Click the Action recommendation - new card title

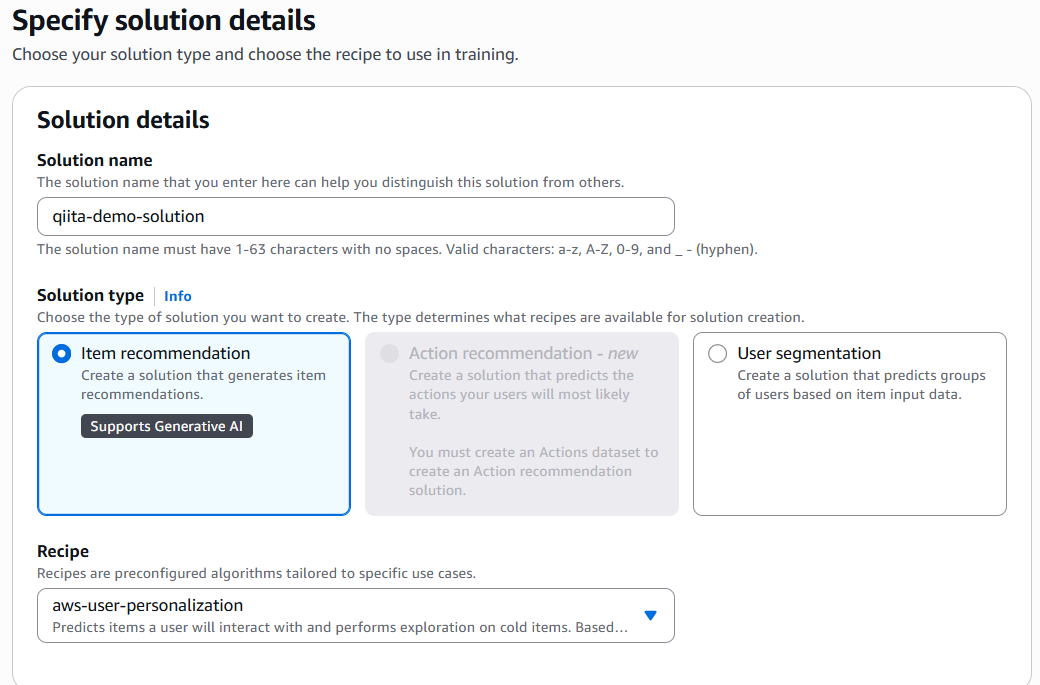coord(523,353)
